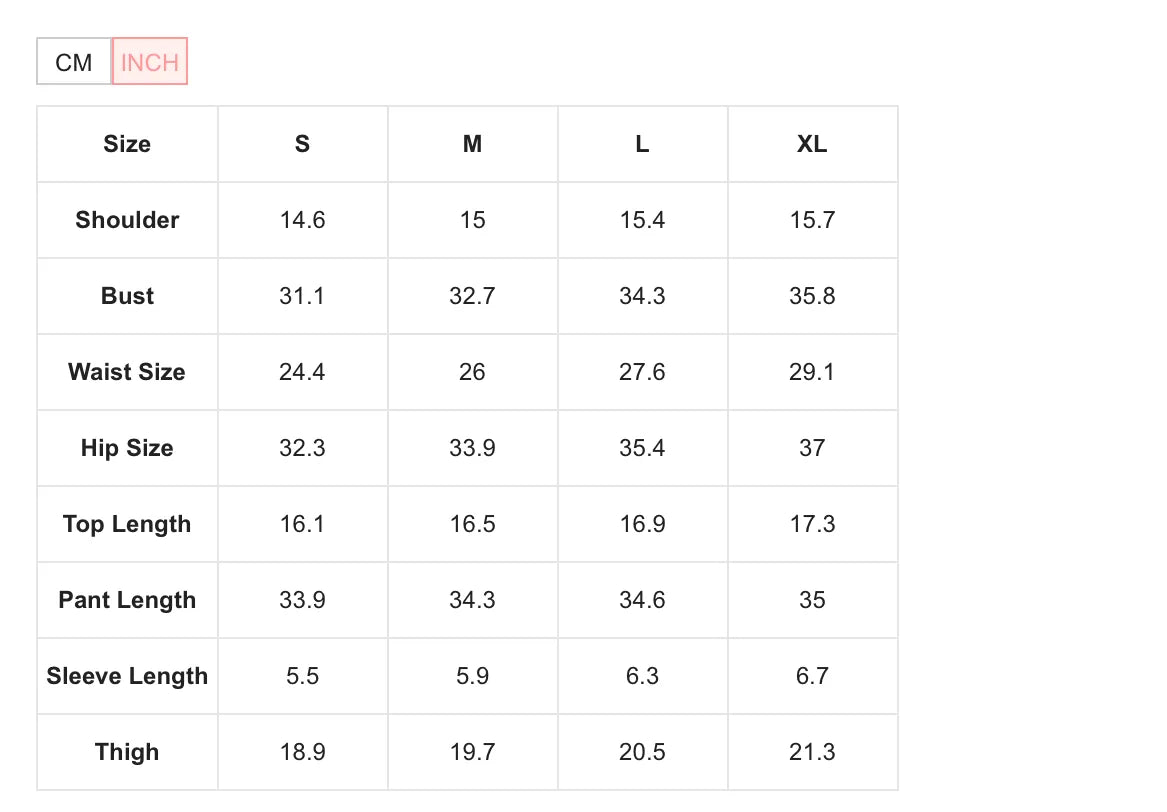Select the S size column header
1167x812 pixels.
coord(302,144)
